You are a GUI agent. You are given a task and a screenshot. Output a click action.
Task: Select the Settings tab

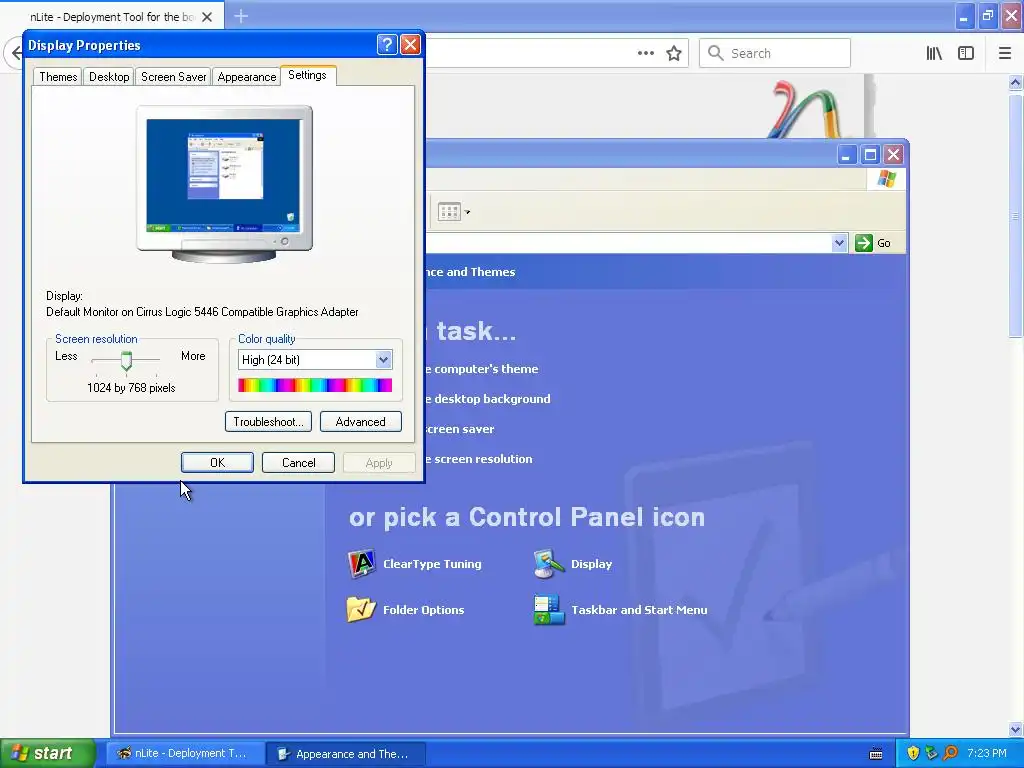(308, 75)
